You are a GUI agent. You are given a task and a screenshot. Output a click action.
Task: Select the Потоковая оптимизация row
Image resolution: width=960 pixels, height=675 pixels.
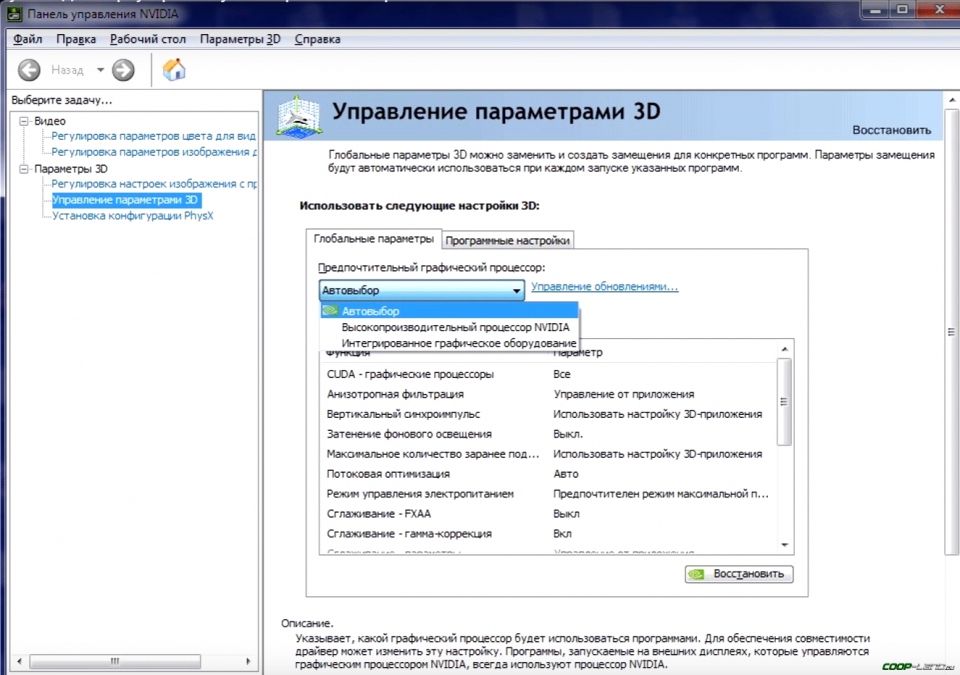point(548,474)
